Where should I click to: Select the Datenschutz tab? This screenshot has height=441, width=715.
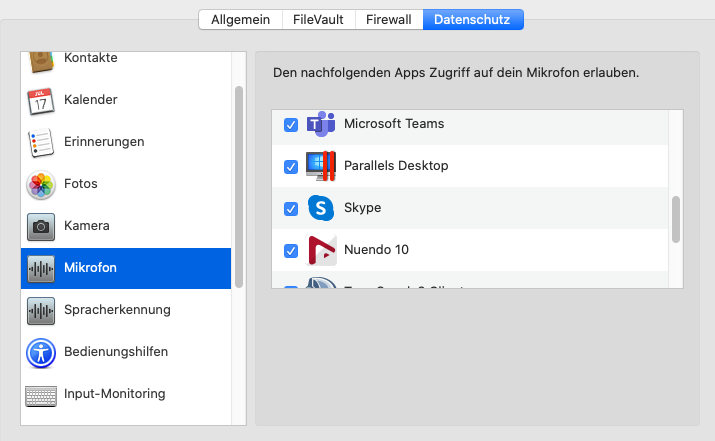click(x=472, y=20)
